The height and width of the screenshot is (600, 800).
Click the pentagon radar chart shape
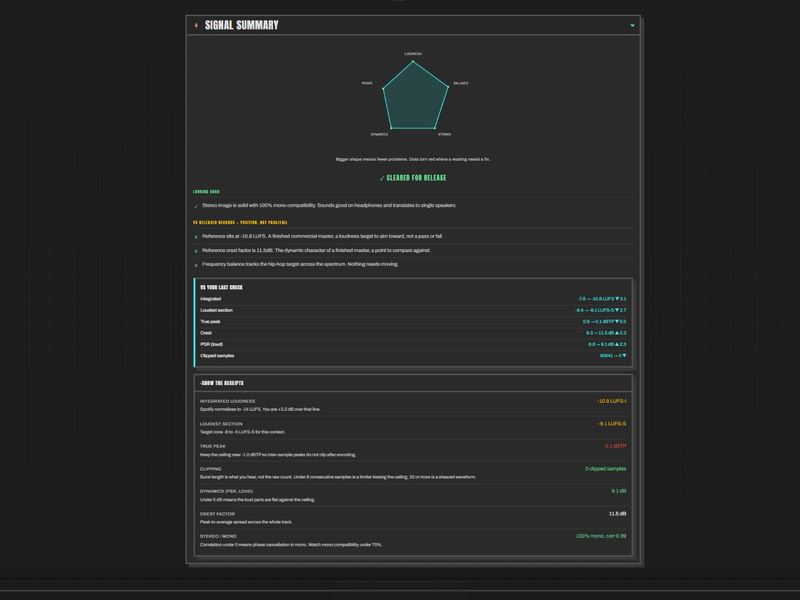[415, 97]
